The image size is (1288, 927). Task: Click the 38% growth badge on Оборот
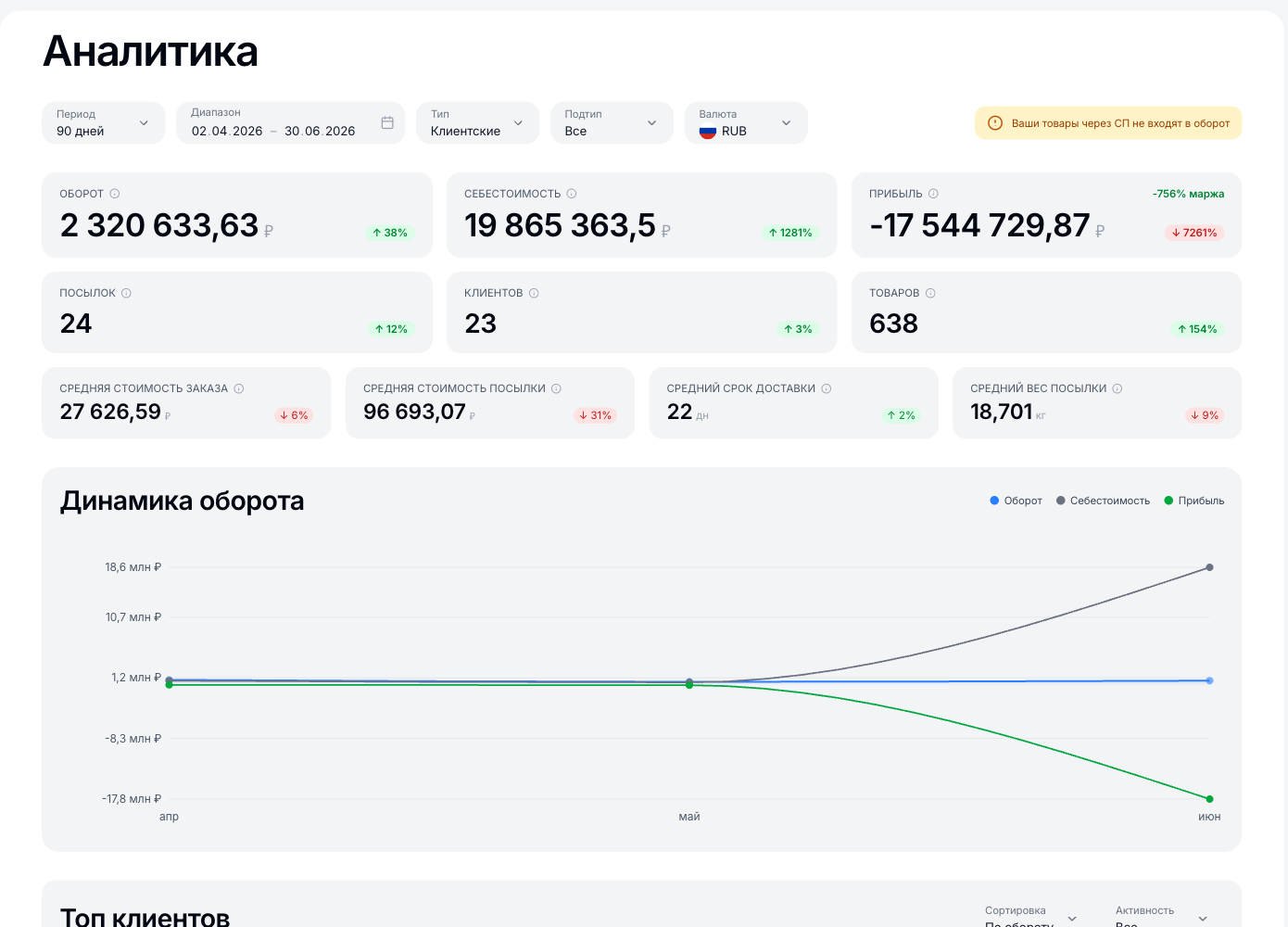(389, 233)
